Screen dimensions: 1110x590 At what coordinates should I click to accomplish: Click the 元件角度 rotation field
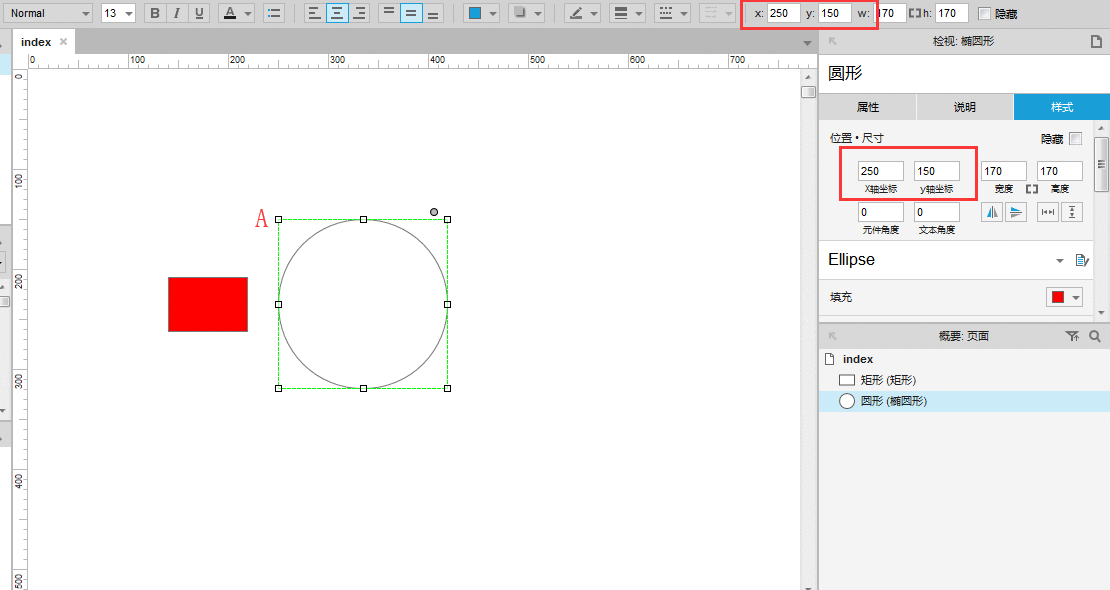point(881,212)
